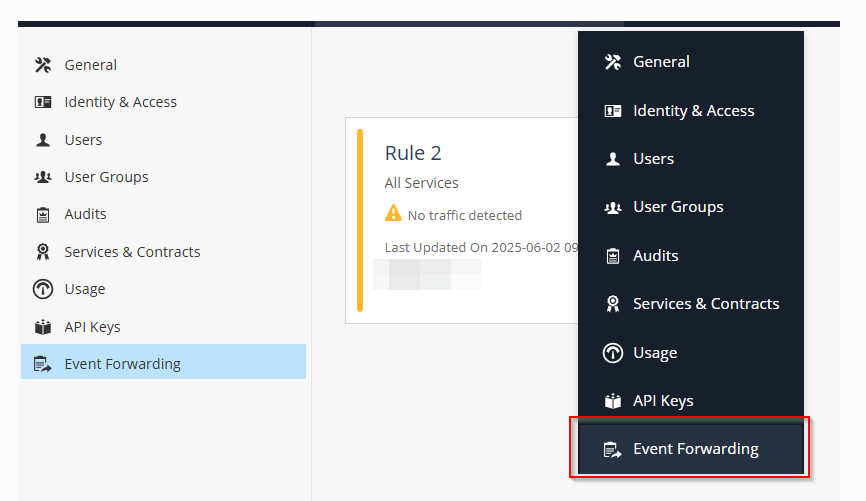Select the highlighted Event Forwarding item in the light sidebar
This screenshot has height=501, width=866.
tap(122, 364)
